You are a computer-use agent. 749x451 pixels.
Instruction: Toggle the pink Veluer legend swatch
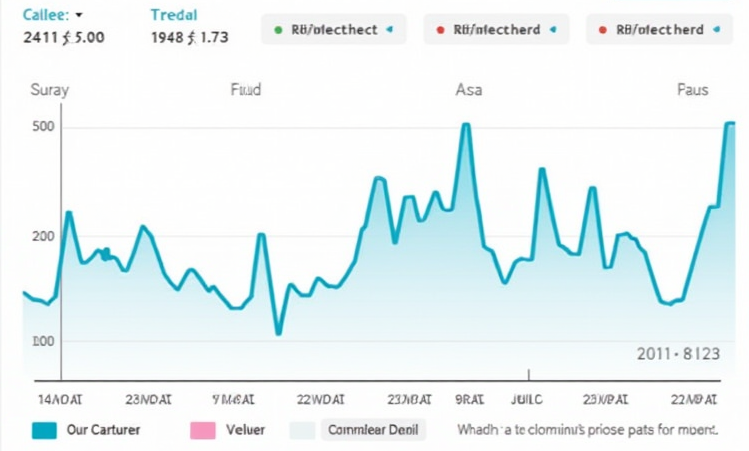tap(203, 431)
